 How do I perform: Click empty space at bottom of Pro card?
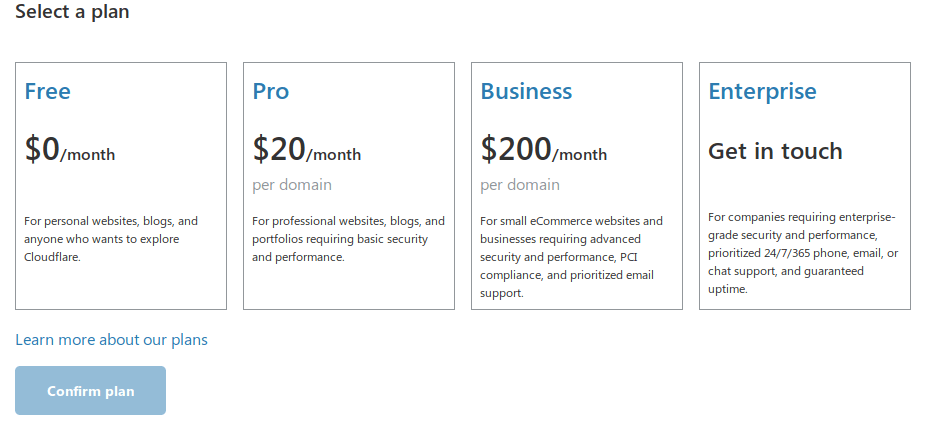point(348,288)
